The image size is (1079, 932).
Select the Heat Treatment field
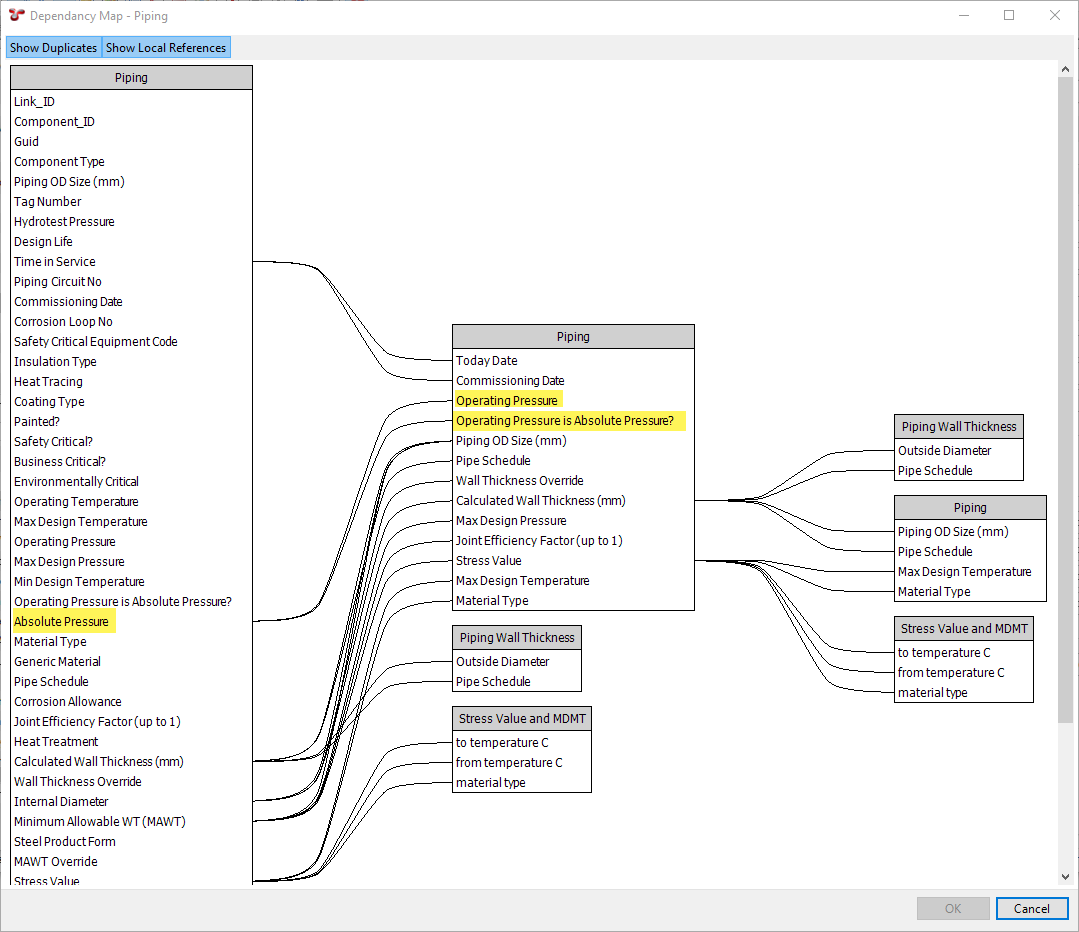[56, 741]
